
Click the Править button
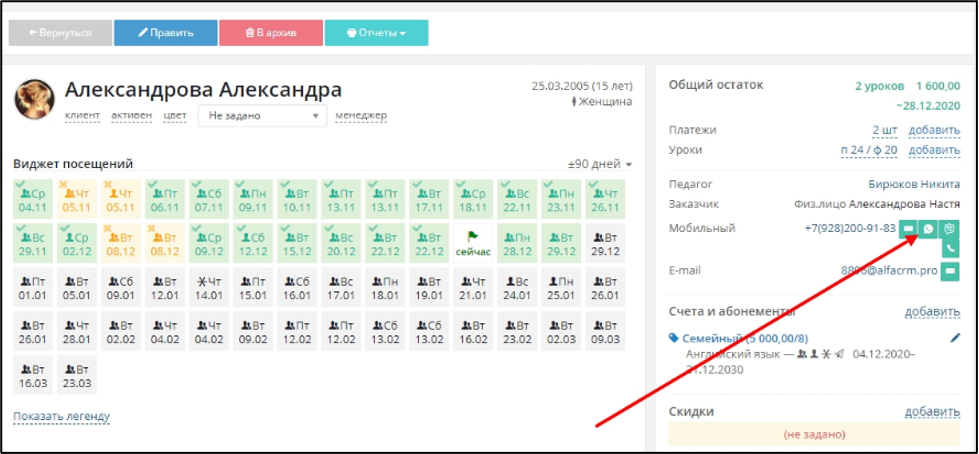(x=165, y=33)
